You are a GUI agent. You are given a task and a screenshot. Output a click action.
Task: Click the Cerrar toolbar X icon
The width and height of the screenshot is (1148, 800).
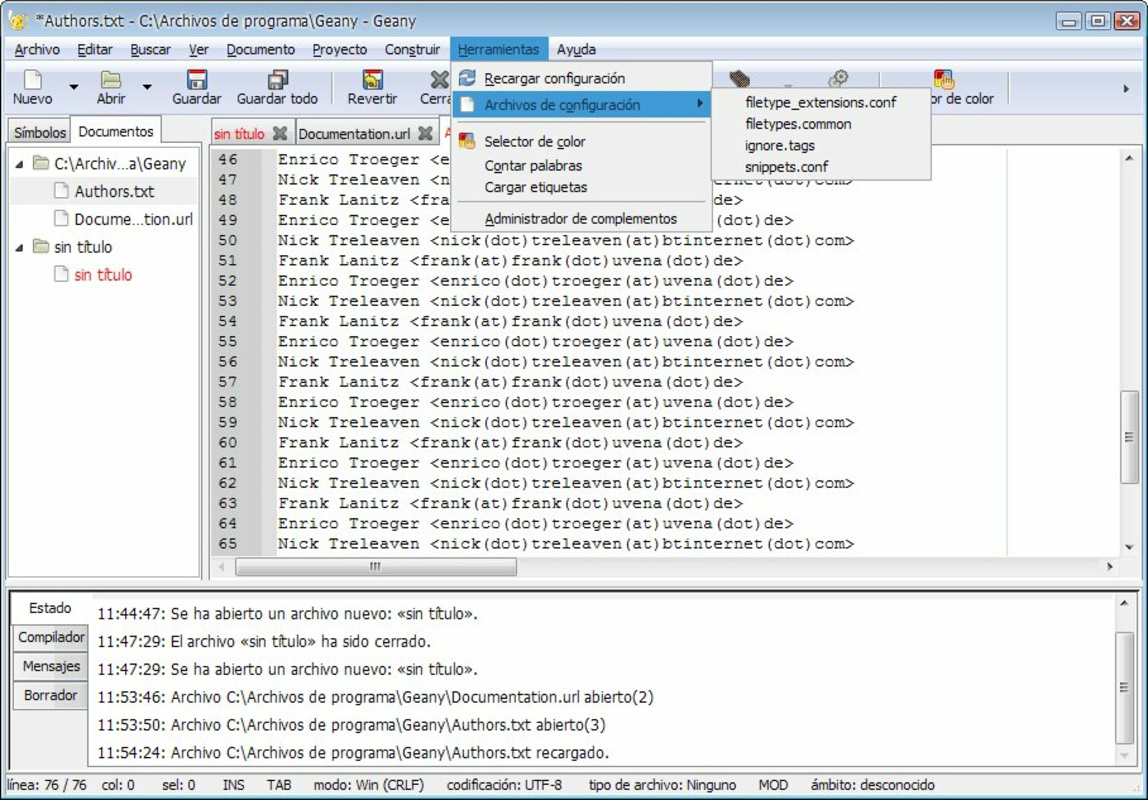pos(439,79)
